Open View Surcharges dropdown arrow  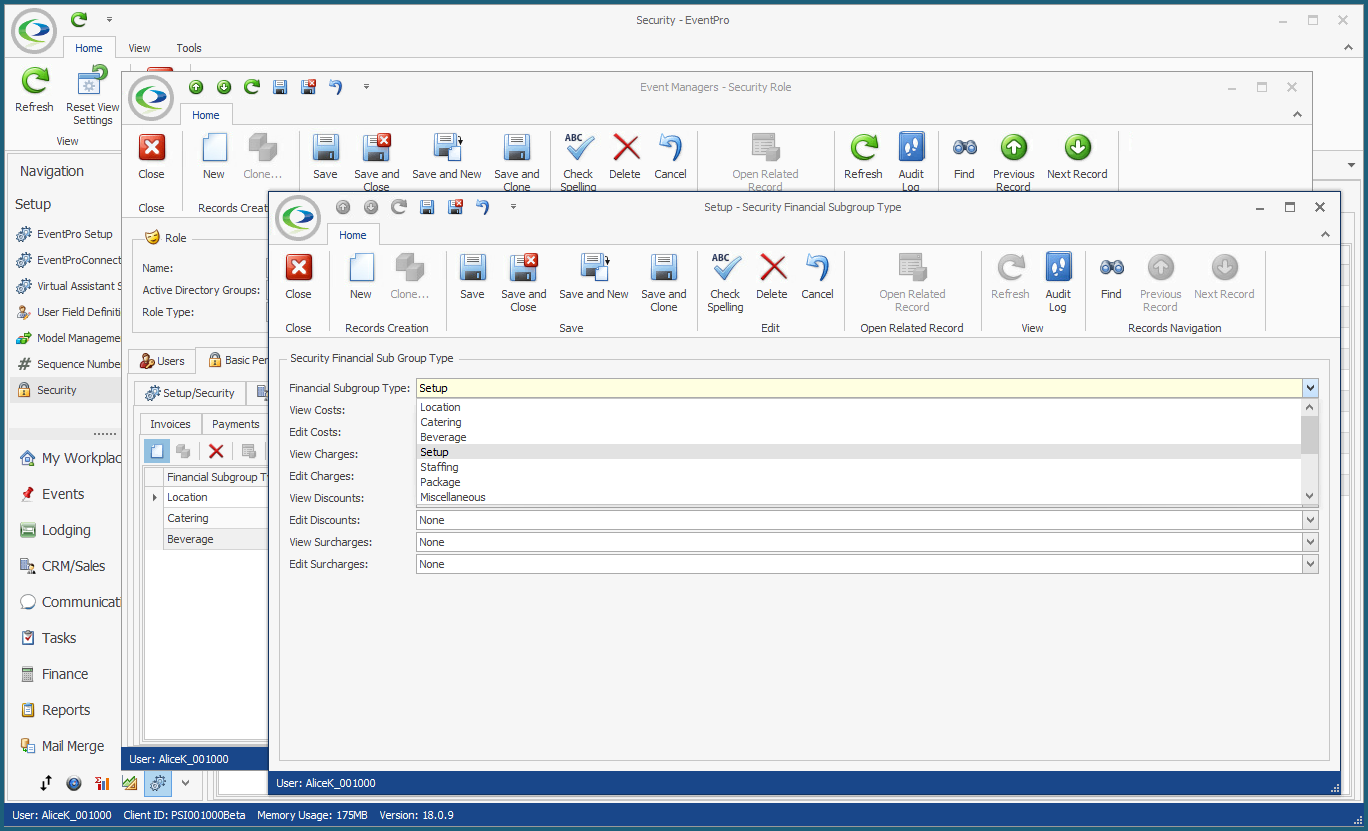click(1310, 542)
